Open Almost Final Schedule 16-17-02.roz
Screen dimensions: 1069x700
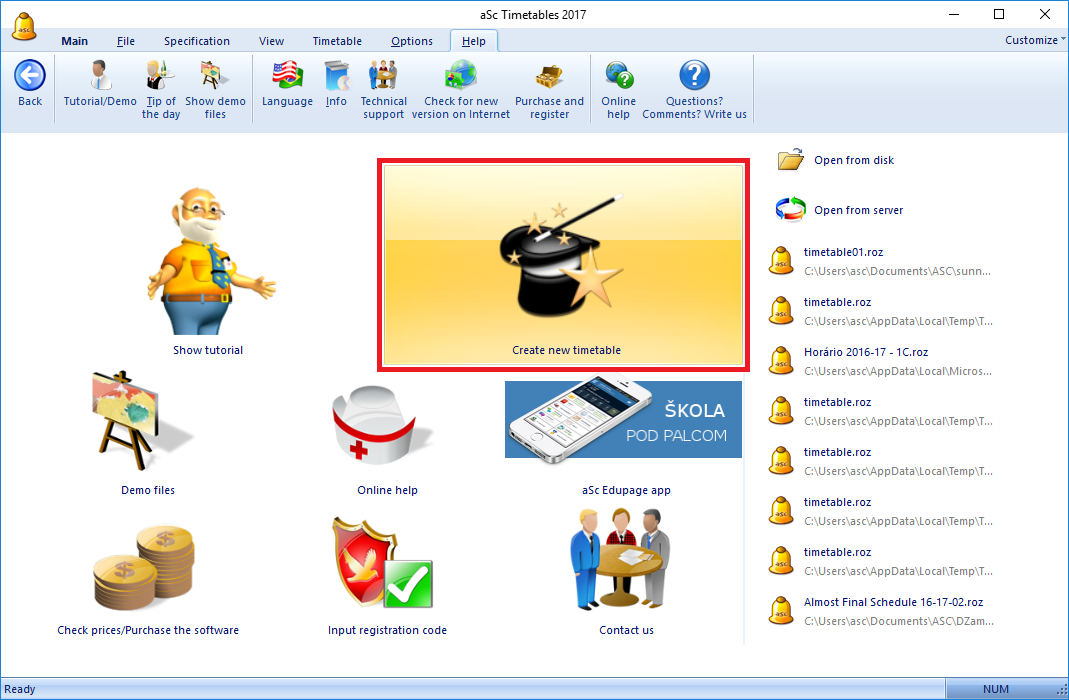(x=893, y=602)
